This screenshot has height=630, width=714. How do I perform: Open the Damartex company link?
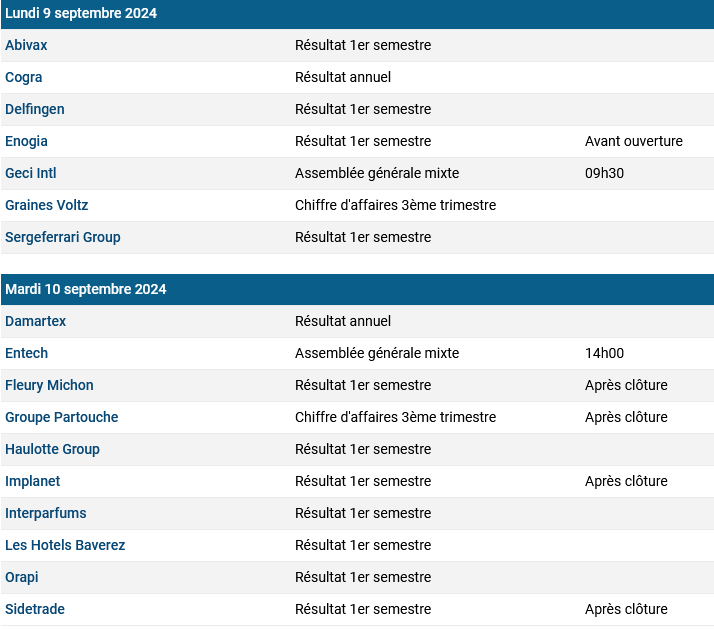36,321
